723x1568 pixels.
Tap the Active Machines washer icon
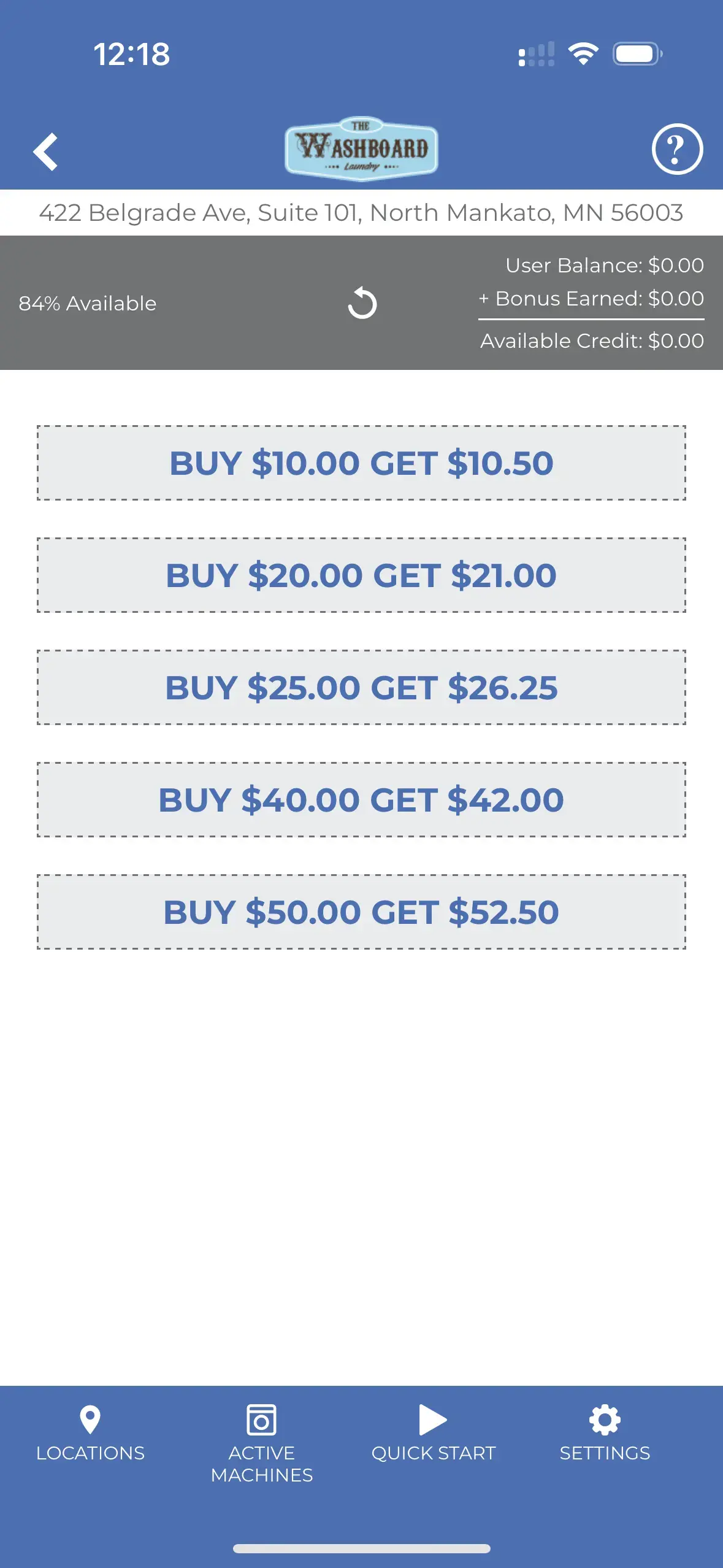point(261,1419)
